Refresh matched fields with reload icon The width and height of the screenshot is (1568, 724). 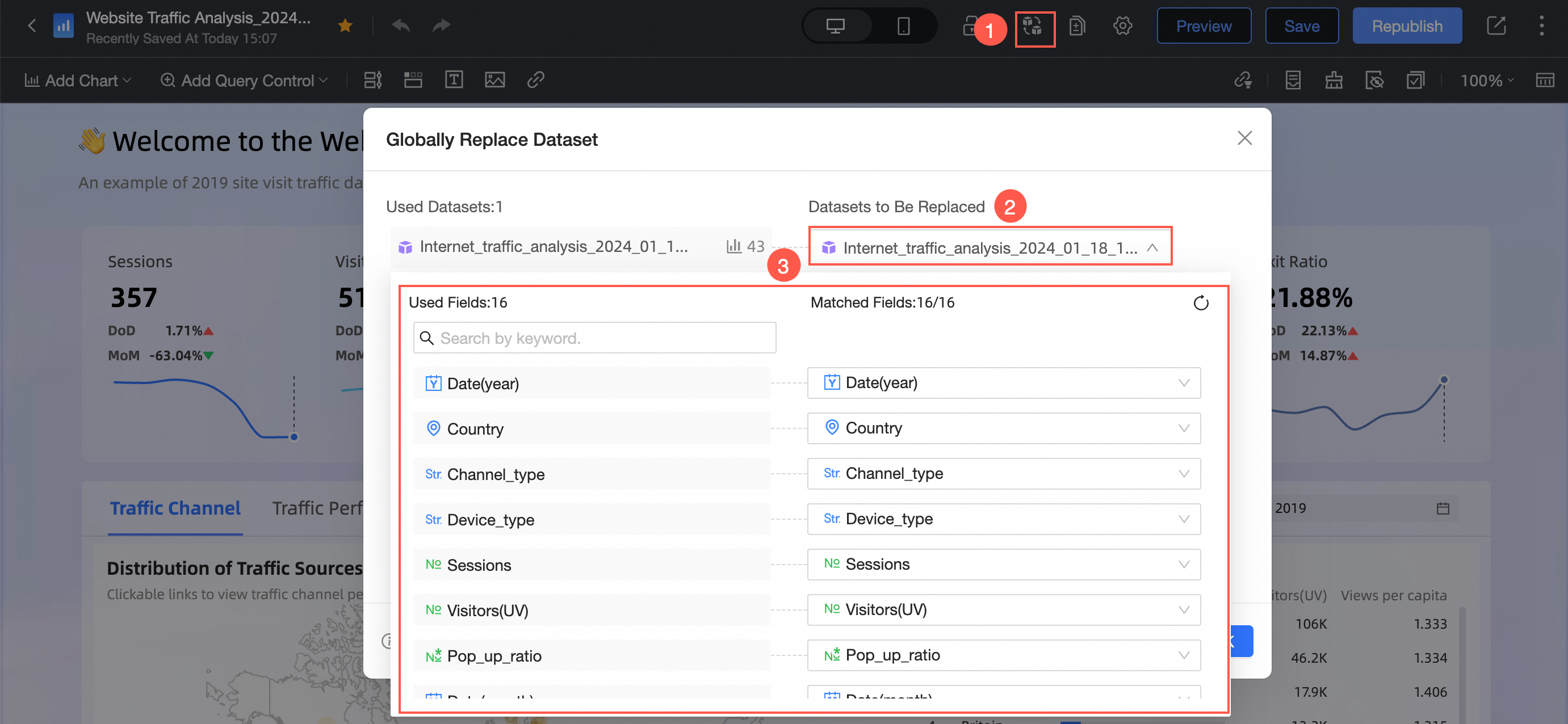1200,303
